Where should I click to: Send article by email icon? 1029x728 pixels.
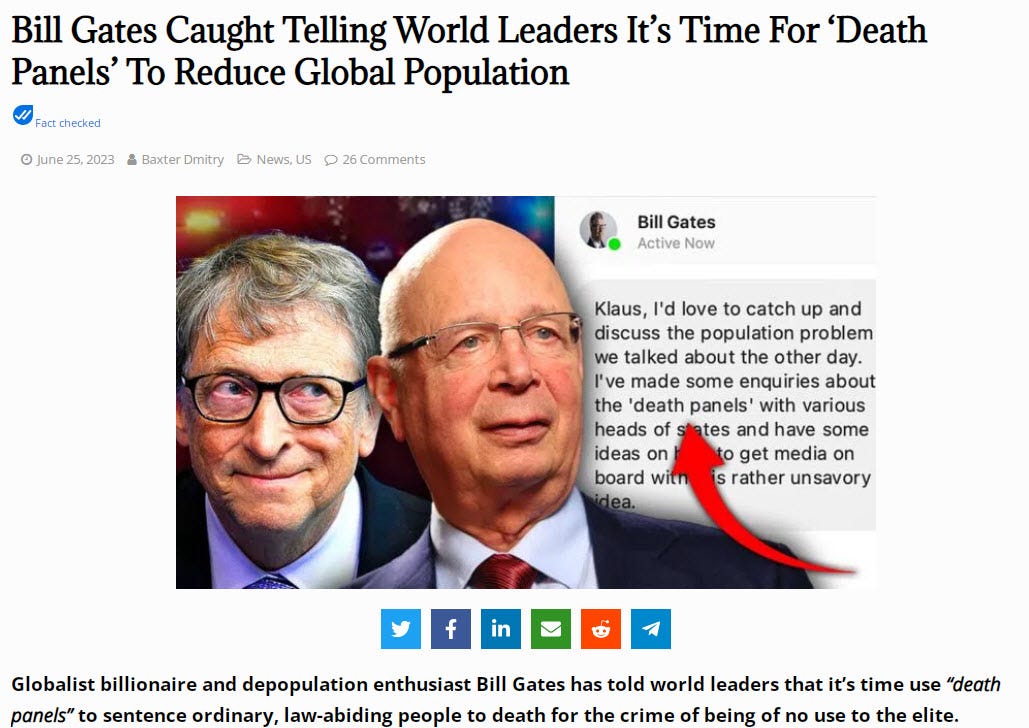click(551, 629)
